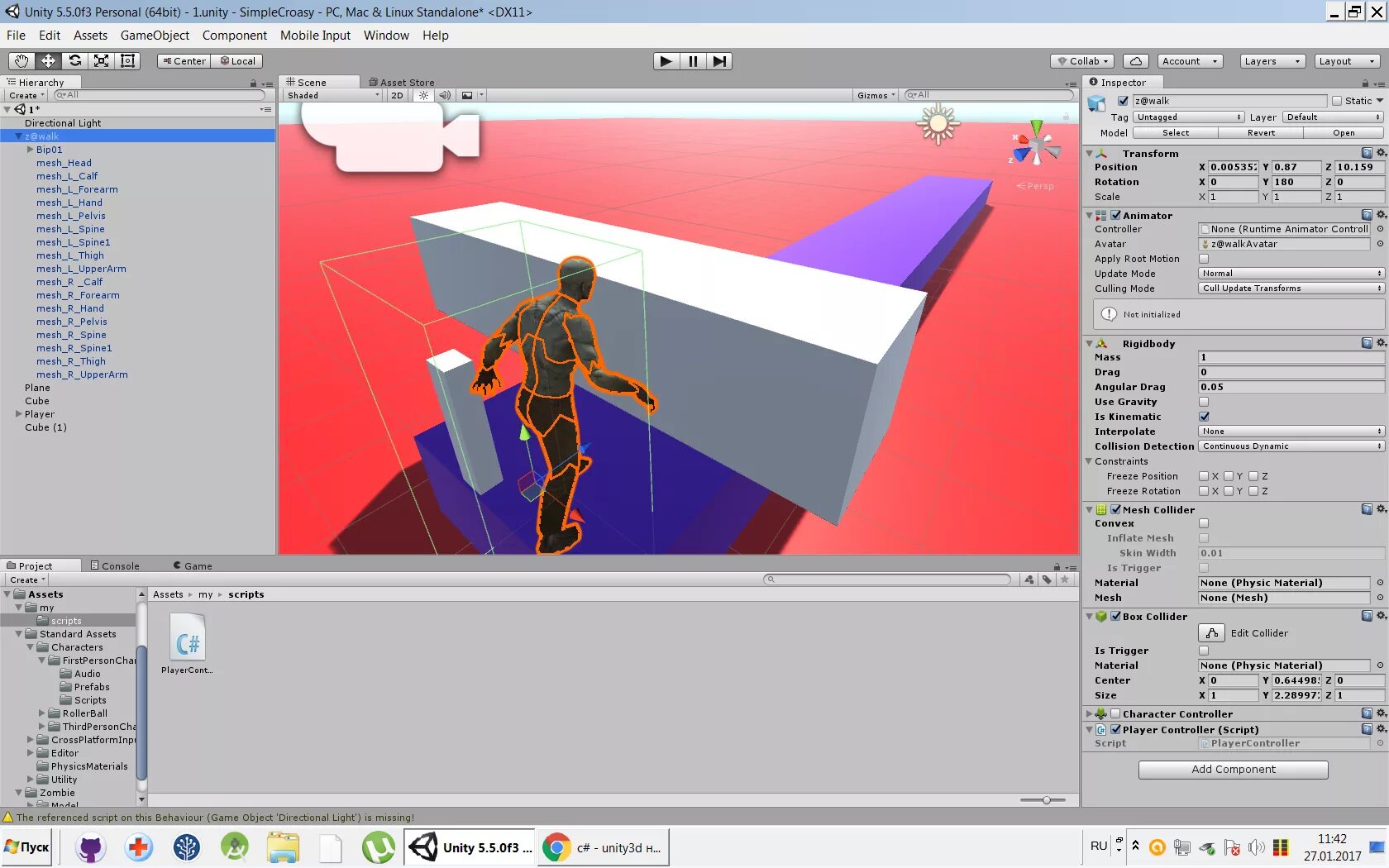Click Position X input field
The image size is (1389, 868).
click(x=1233, y=167)
